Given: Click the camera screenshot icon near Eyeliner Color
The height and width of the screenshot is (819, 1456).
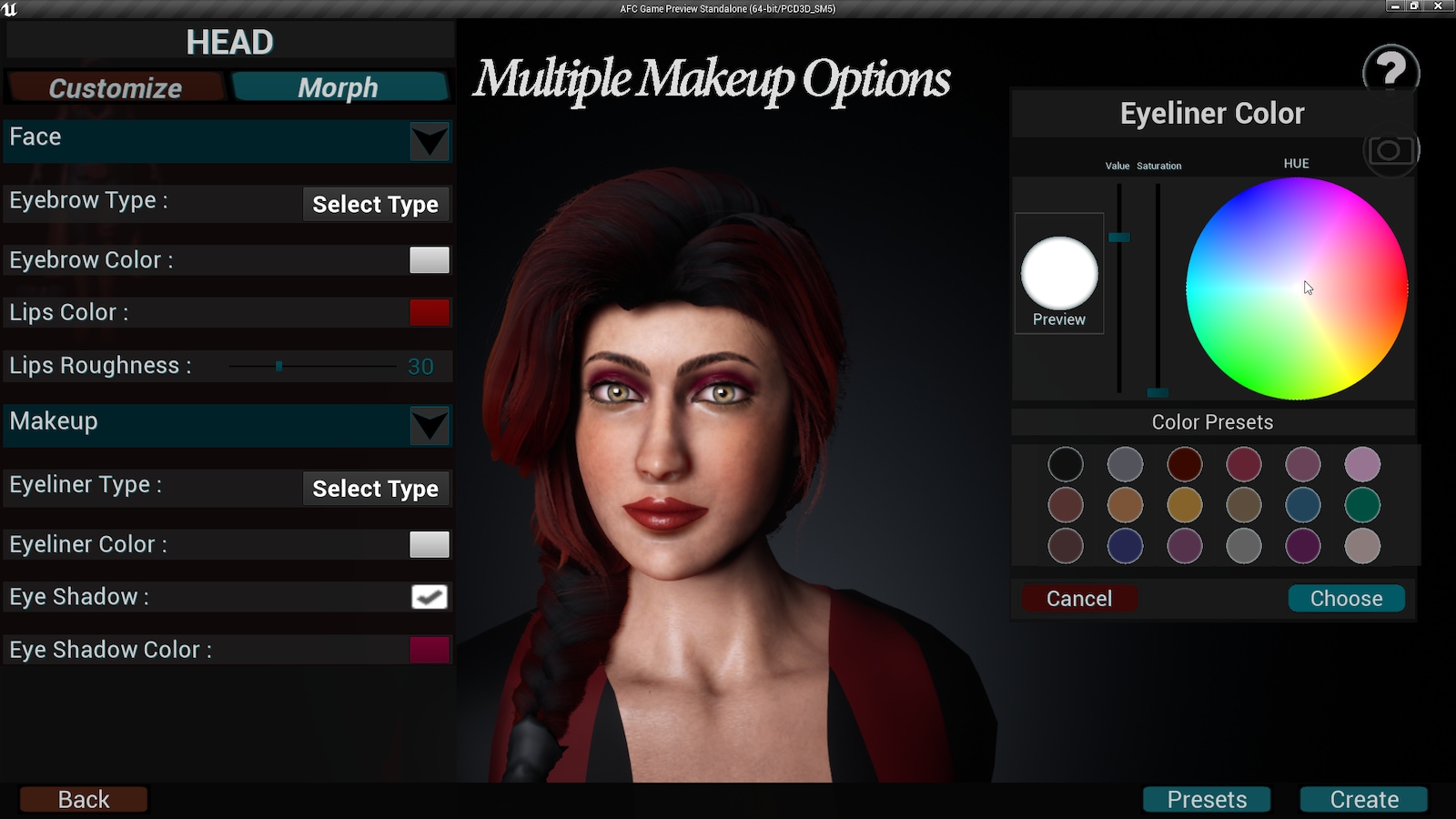Looking at the screenshot, I should [1391, 151].
